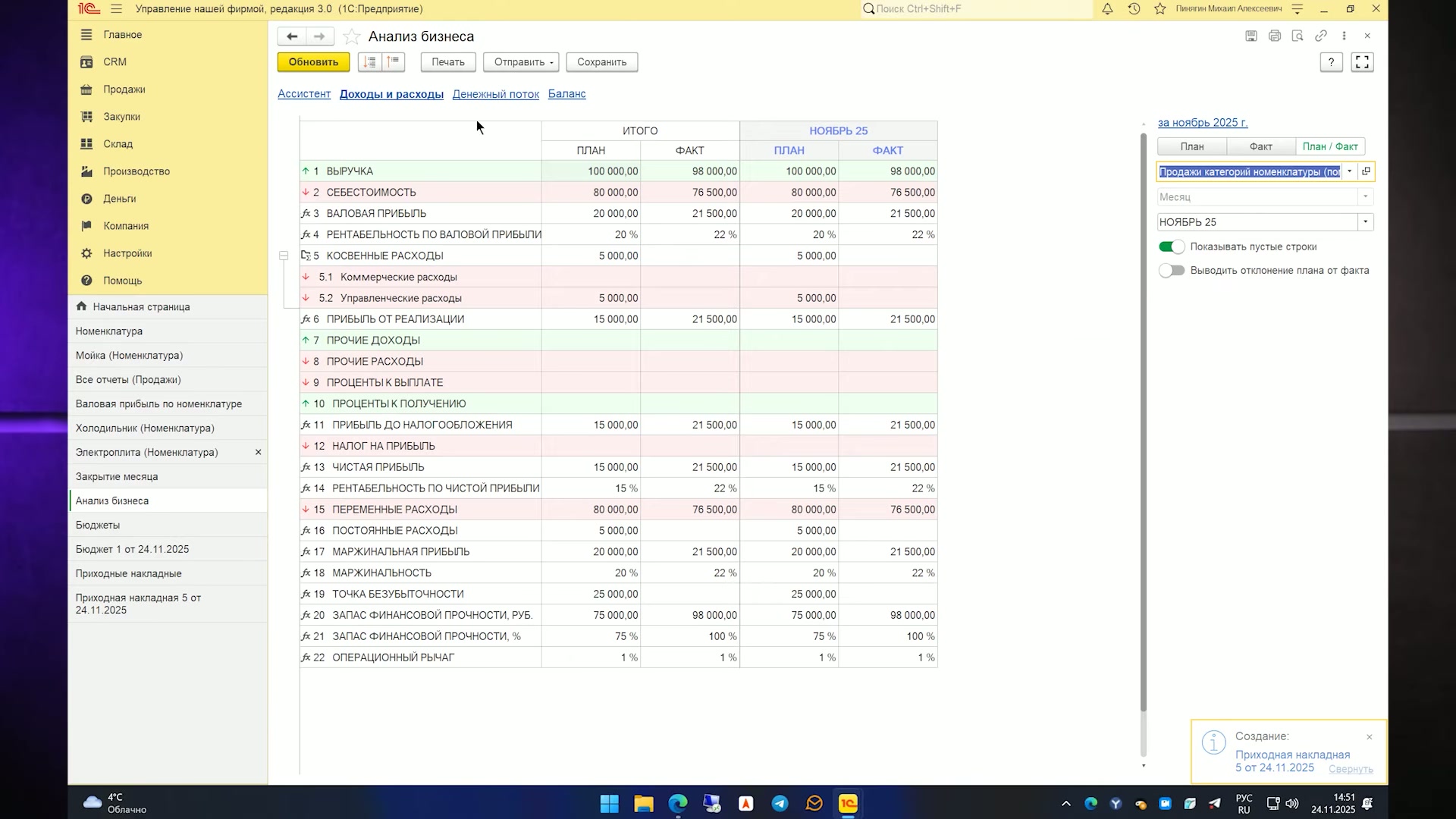The width and height of the screenshot is (1456, 819).
Task: Close the Электроплита (Номенклатура) tab
Action: (x=258, y=453)
